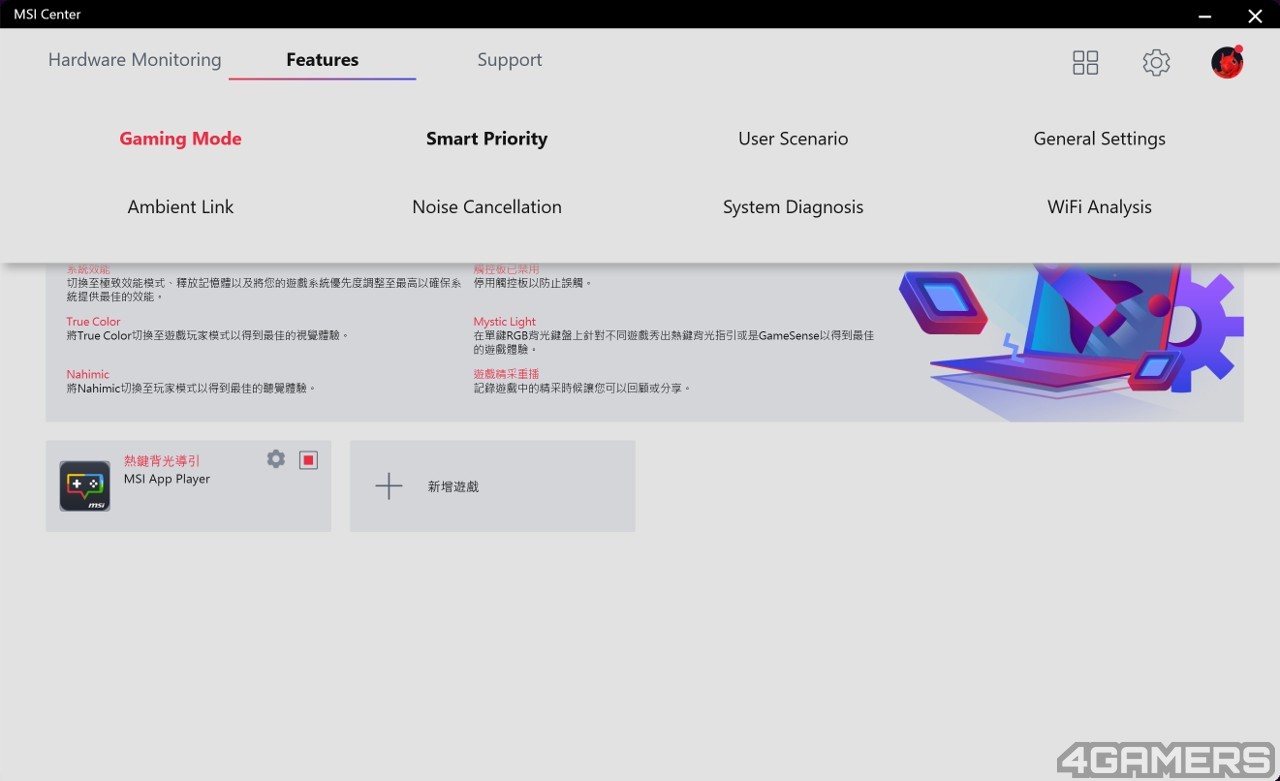1280x781 pixels.
Task: Switch to Hardware Monitoring tab
Action: pyautogui.click(x=135, y=60)
